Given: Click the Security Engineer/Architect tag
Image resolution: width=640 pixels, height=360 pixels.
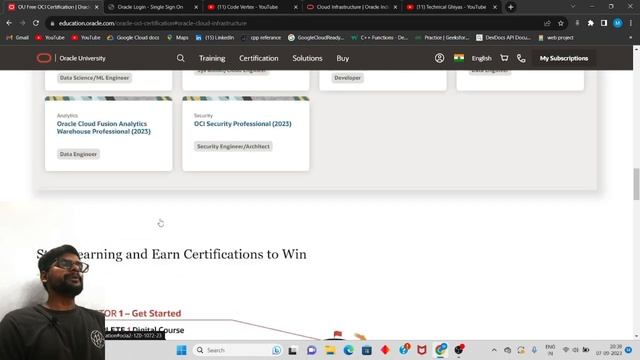Looking at the screenshot, I should [x=233, y=146].
